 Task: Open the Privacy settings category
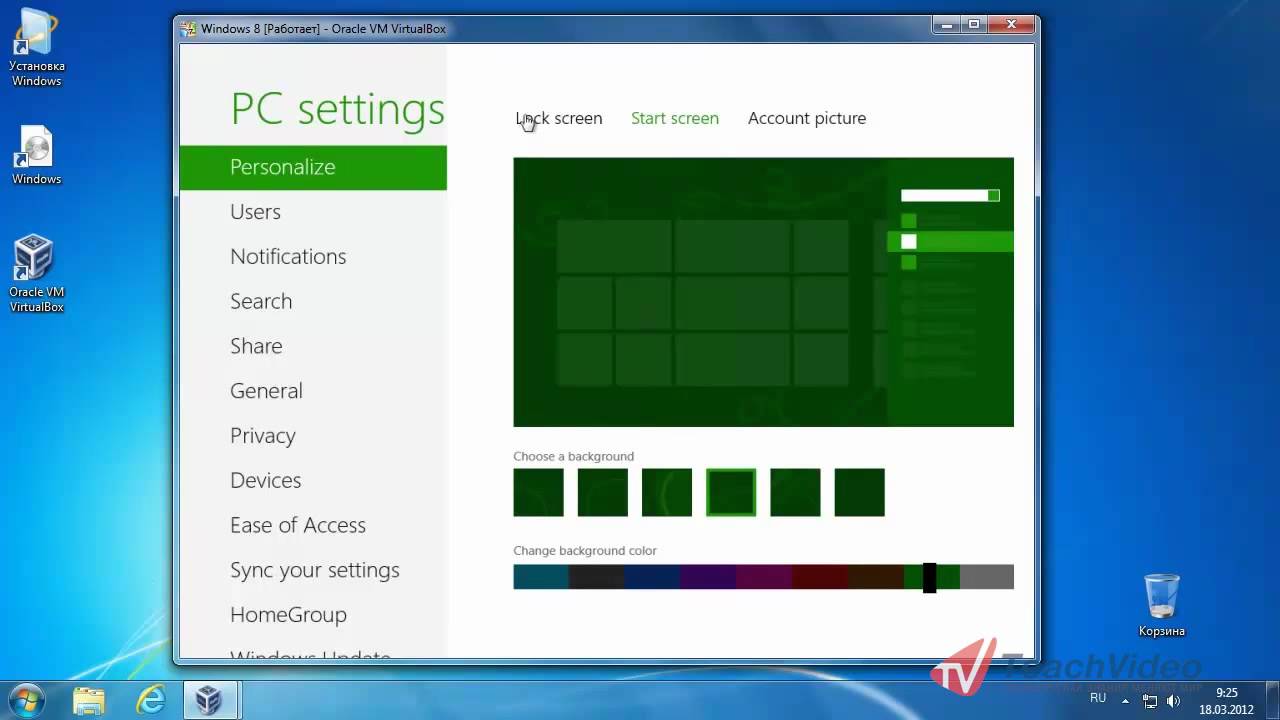[262, 435]
